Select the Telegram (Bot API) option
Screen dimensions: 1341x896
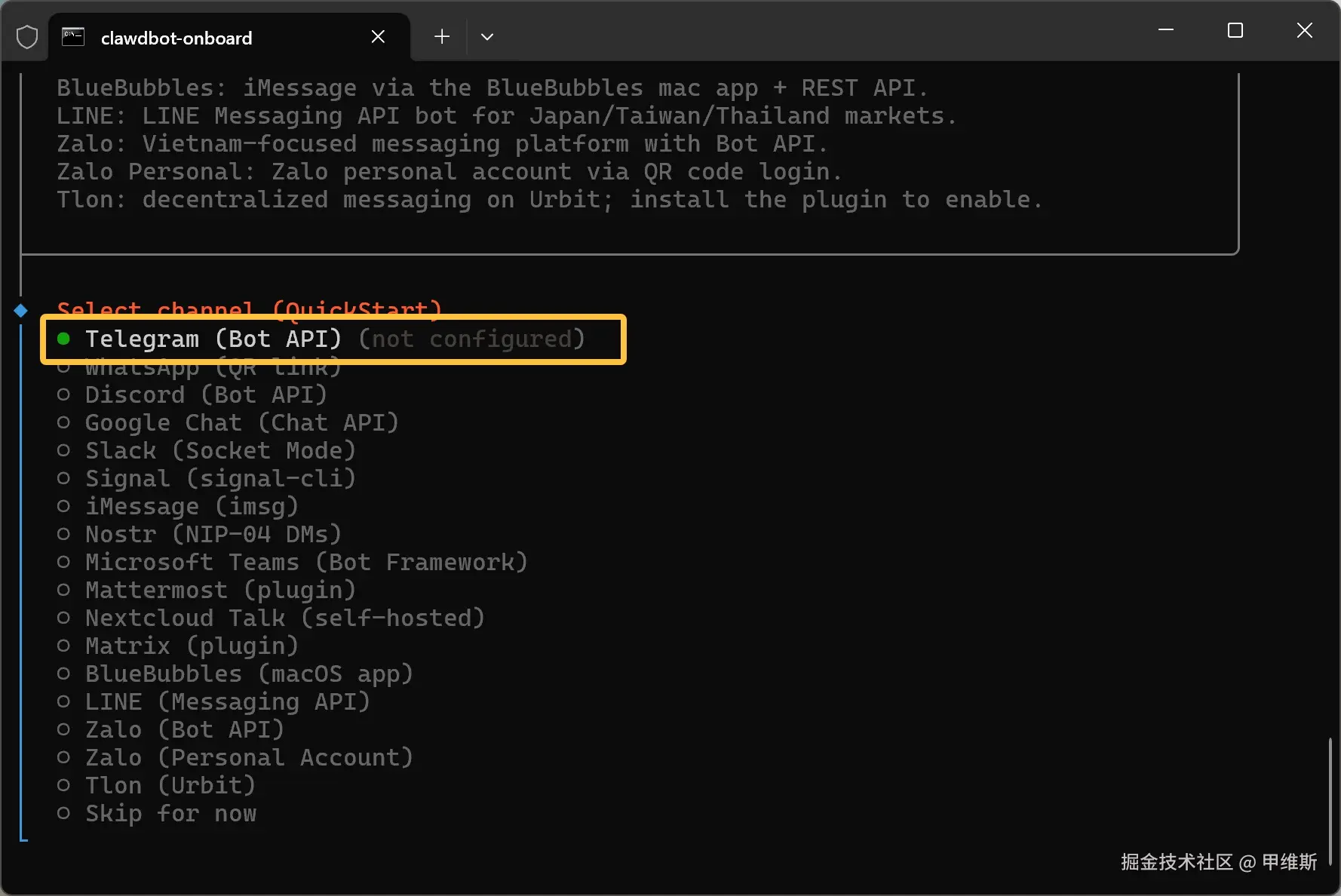213,339
